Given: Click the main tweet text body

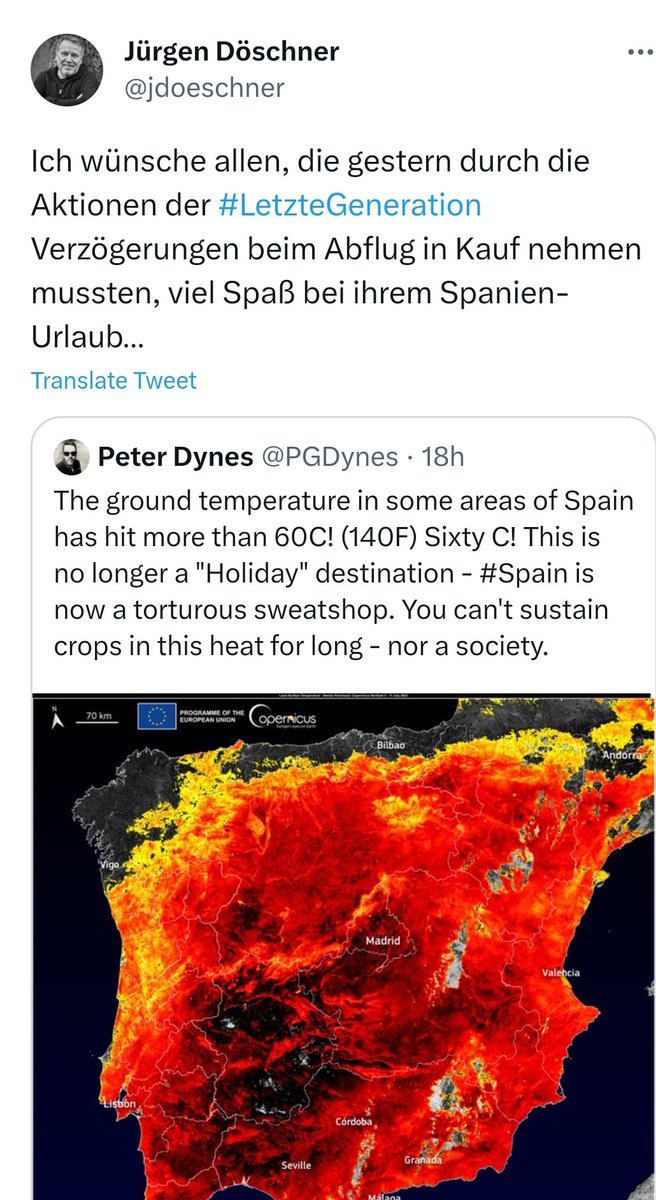Looking at the screenshot, I should 336,248.
